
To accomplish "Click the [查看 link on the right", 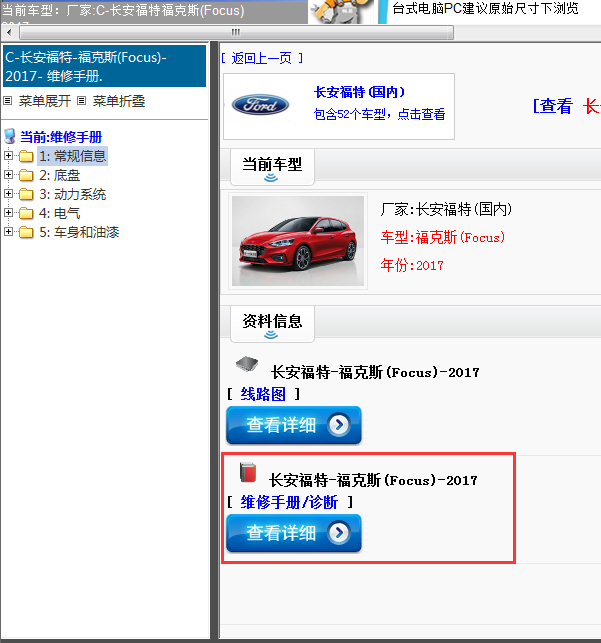I will [553, 106].
